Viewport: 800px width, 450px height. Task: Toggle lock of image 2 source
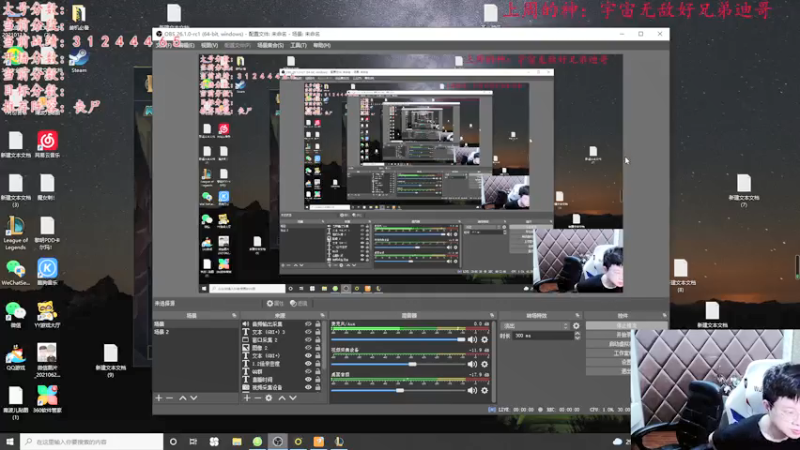(318, 347)
